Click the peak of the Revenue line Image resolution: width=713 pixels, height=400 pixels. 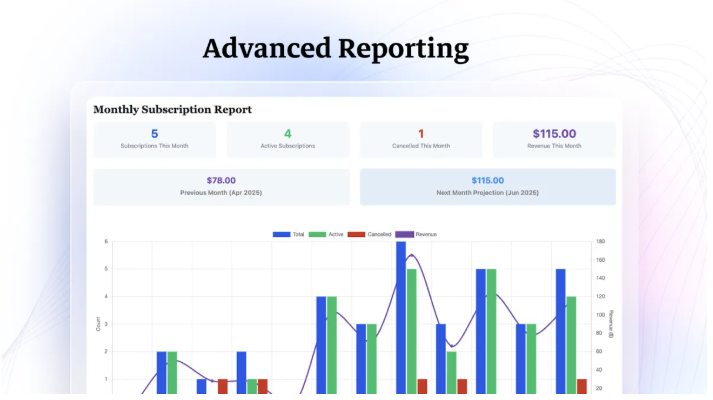point(410,255)
